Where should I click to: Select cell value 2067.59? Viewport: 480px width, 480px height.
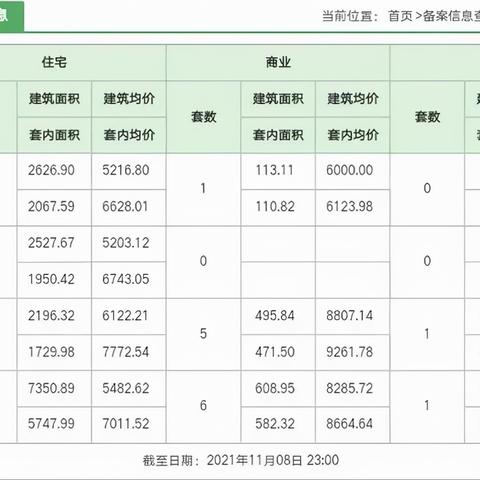click(x=51, y=206)
